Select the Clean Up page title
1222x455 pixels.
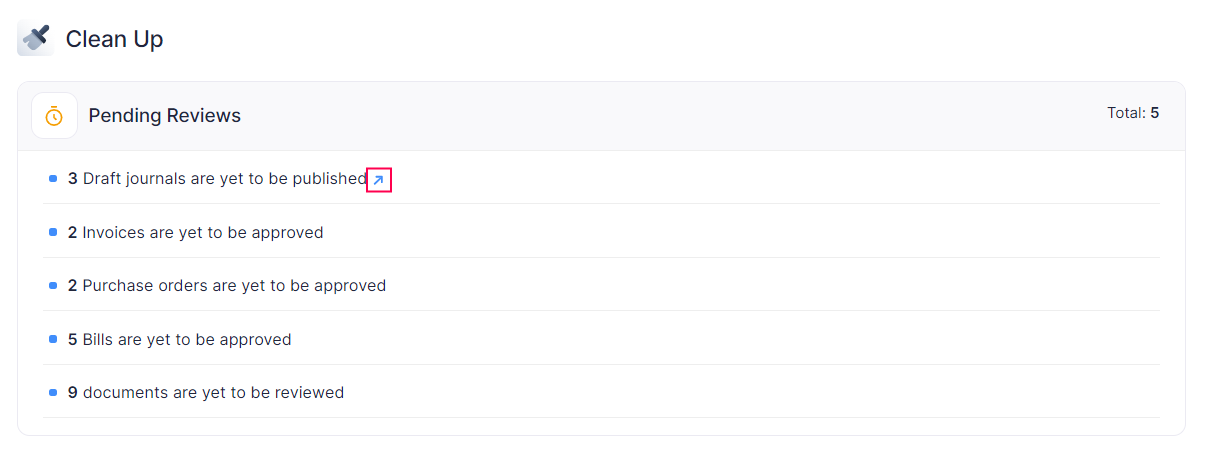[114, 39]
